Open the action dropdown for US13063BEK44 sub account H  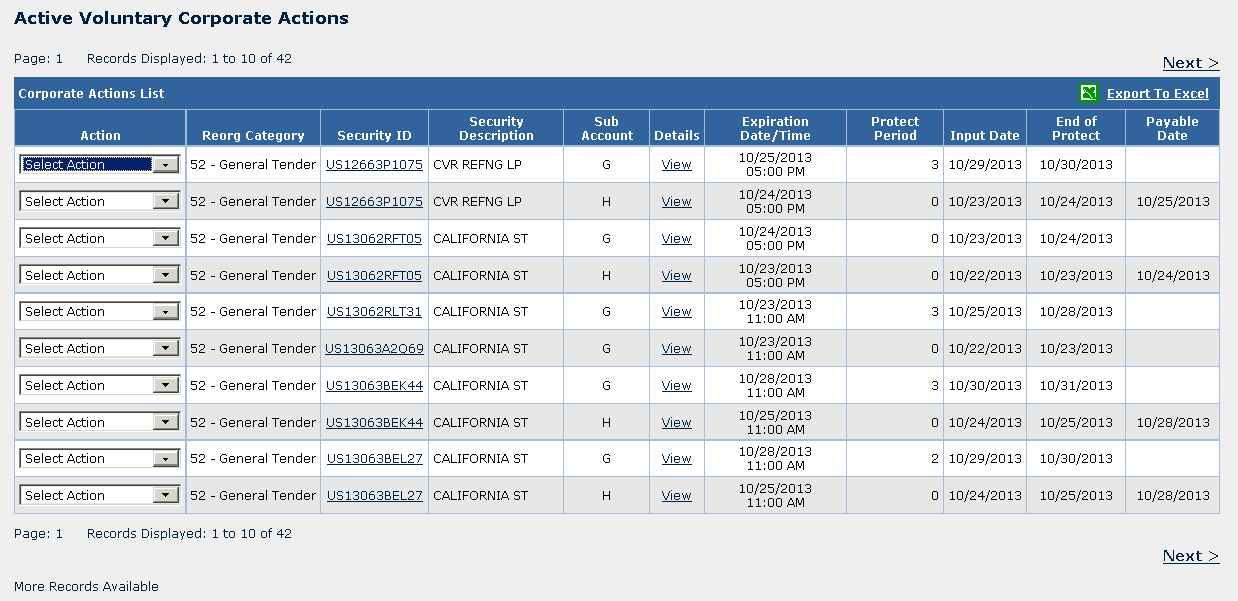pyautogui.click(x=99, y=421)
